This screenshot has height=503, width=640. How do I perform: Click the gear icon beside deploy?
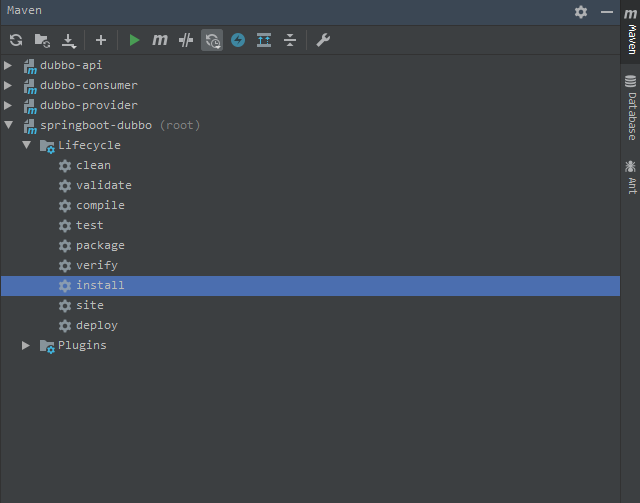(x=65, y=326)
